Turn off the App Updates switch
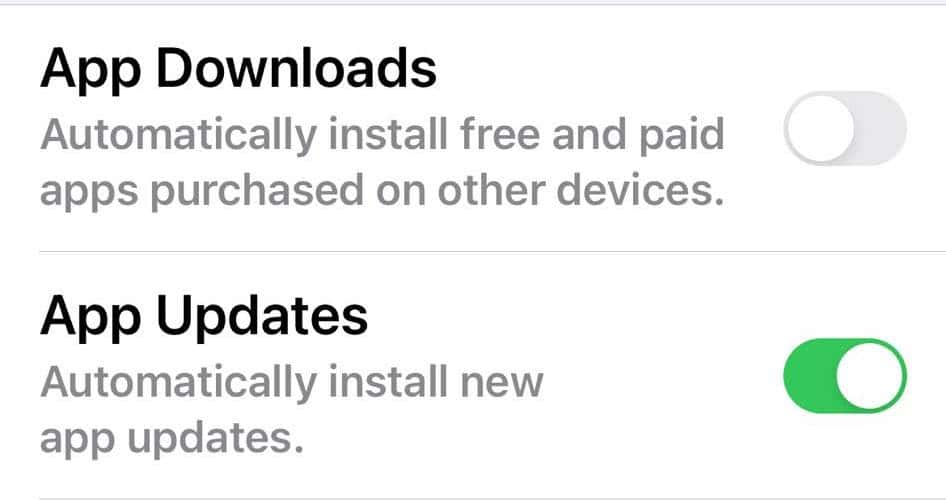The image size is (946, 500). tap(845, 376)
